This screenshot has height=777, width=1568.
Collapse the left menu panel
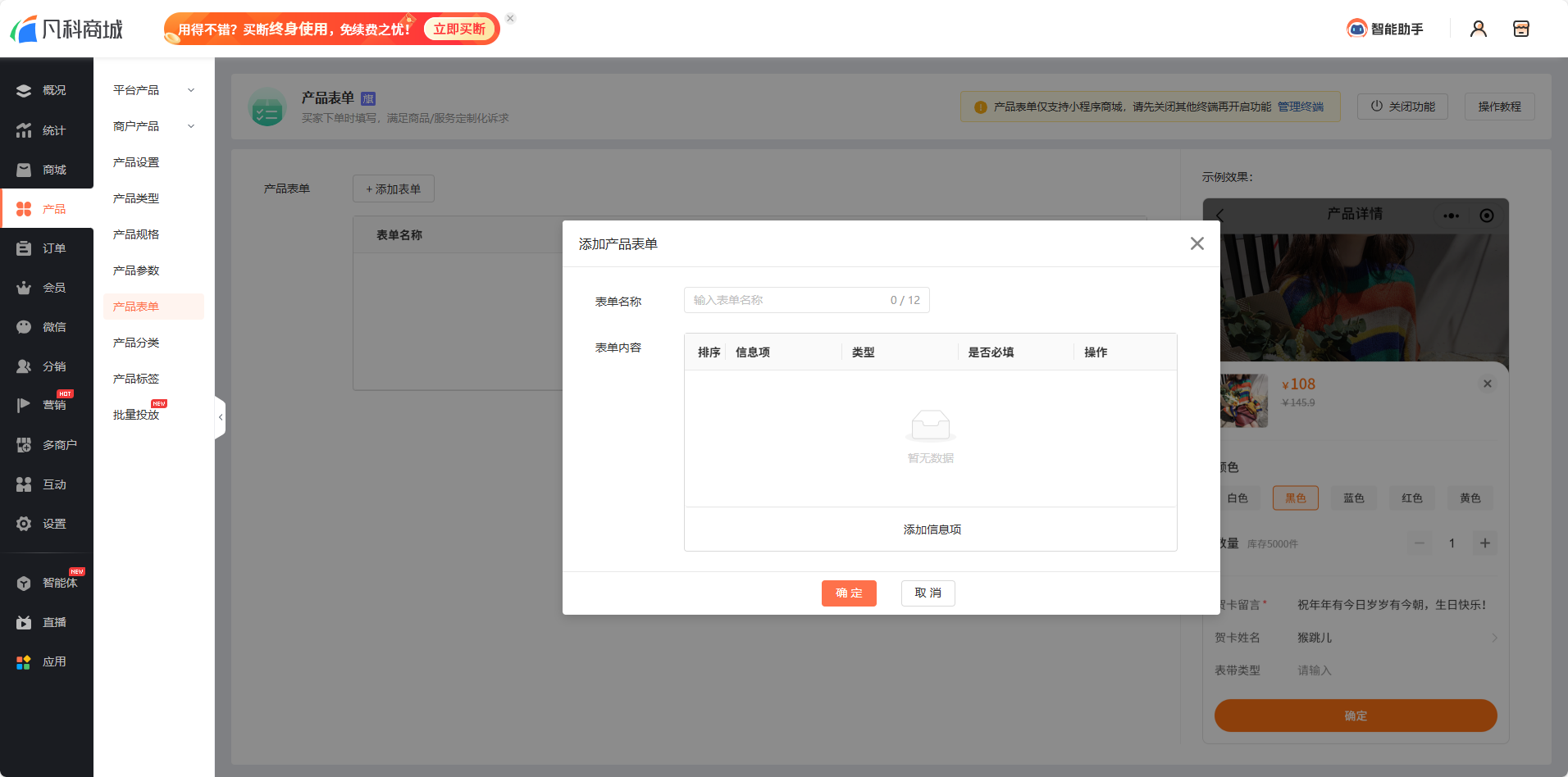coord(220,417)
